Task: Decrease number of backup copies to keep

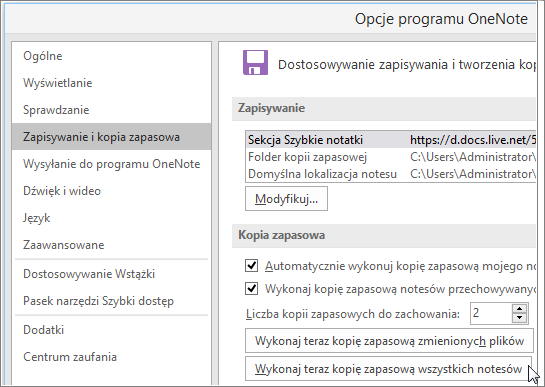Action: pos(520,318)
